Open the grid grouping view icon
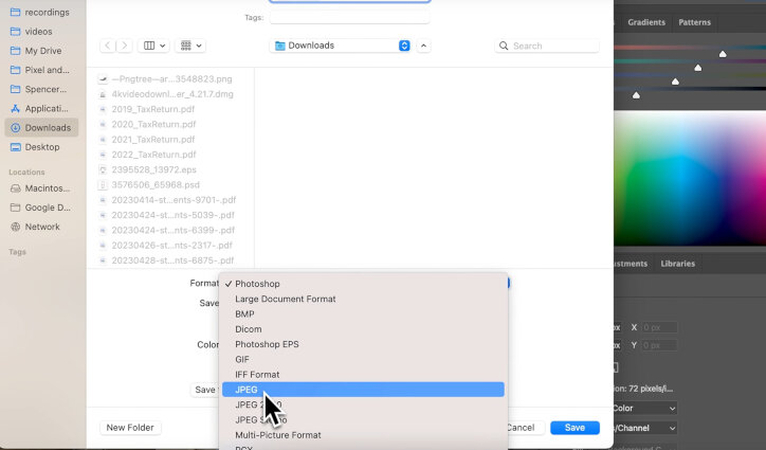The image size is (766, 450). tap(190, 46)
